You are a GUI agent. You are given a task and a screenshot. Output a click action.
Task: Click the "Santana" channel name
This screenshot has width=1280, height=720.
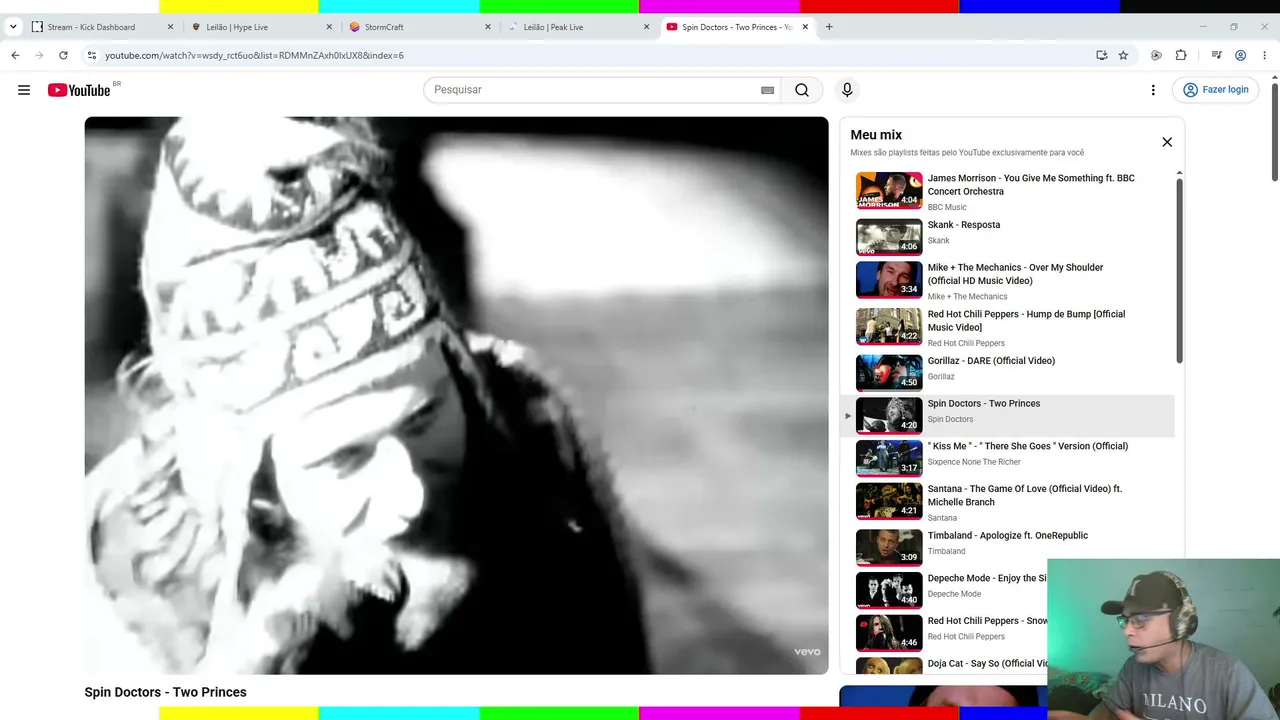pyautogui.click(x=942, y=518)
